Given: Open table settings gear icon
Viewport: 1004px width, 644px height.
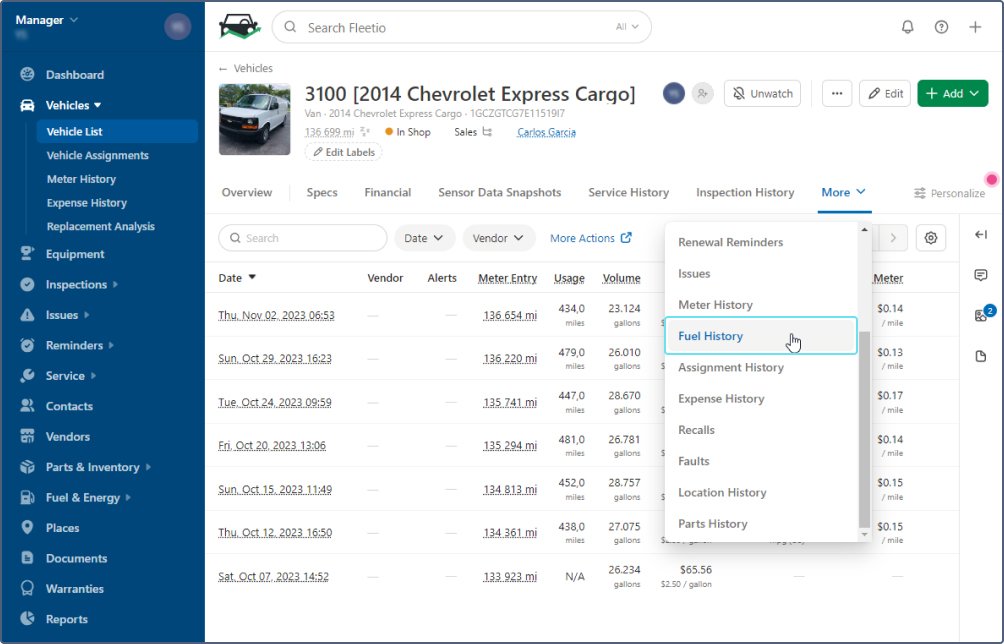Looking at the screenshot, I should pyautogui.click(x=931, y=238).
